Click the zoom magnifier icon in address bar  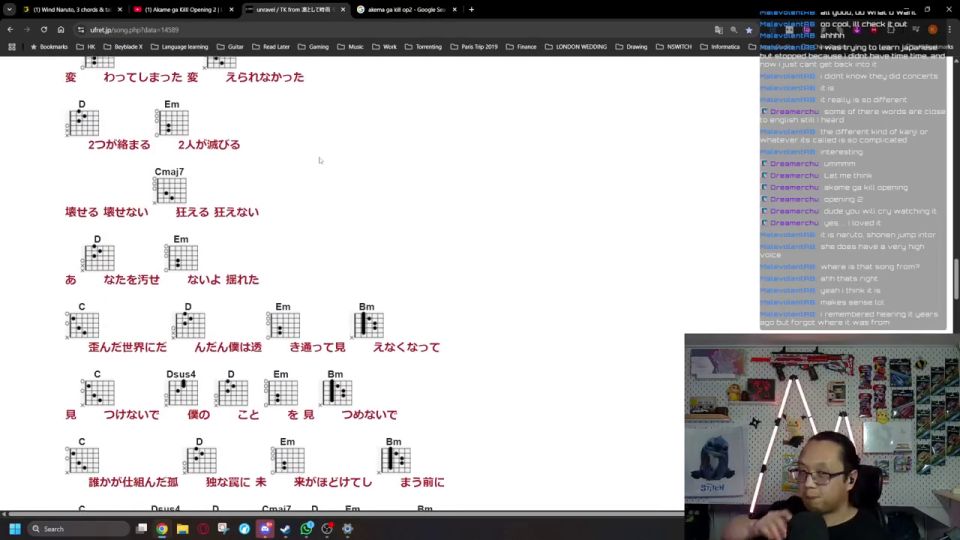pyautogui.click(x=733, y=29)
